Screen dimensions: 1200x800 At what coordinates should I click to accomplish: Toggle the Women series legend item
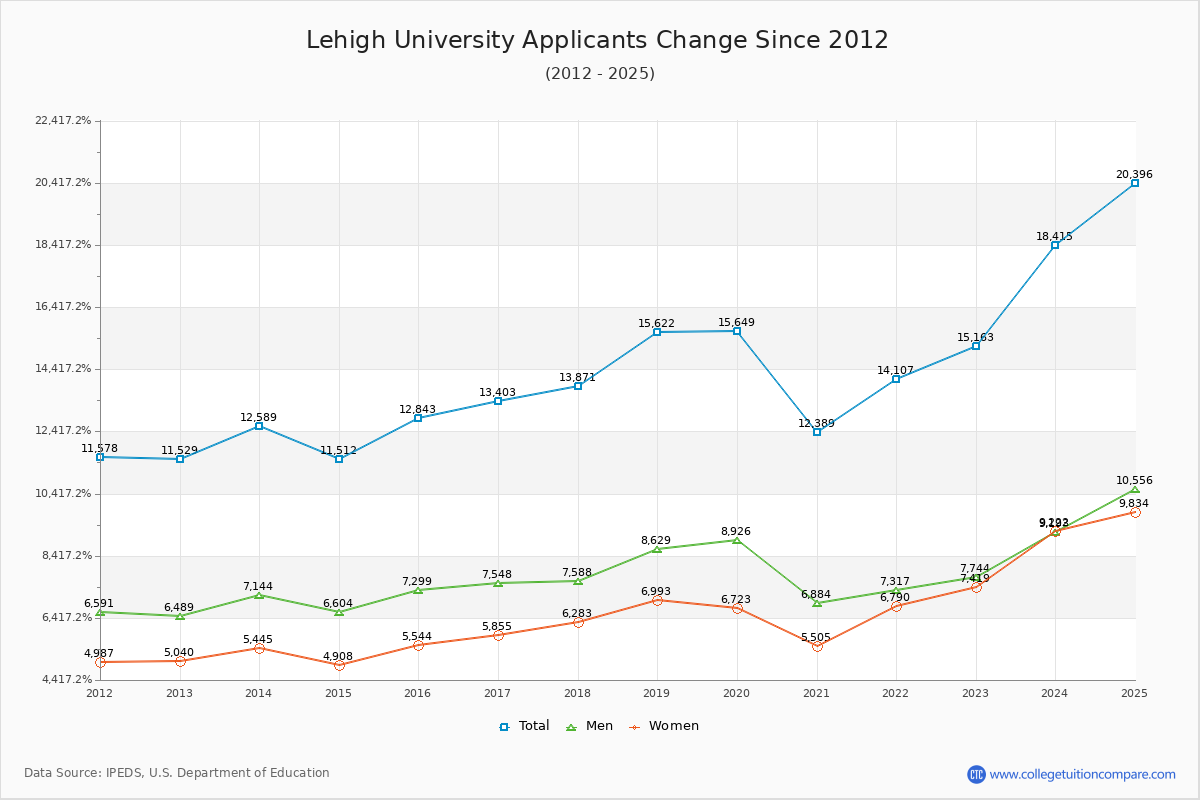663,726
